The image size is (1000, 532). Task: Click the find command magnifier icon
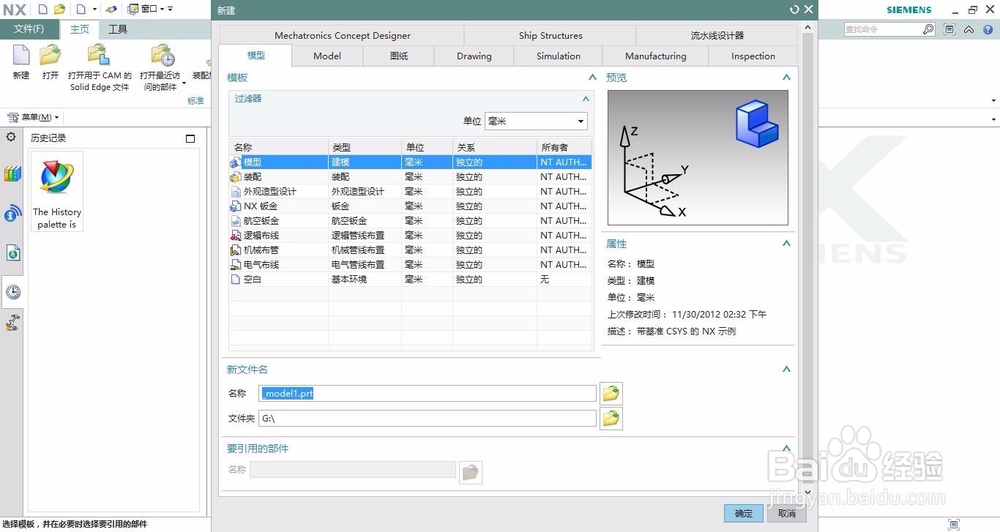(929, 29)
